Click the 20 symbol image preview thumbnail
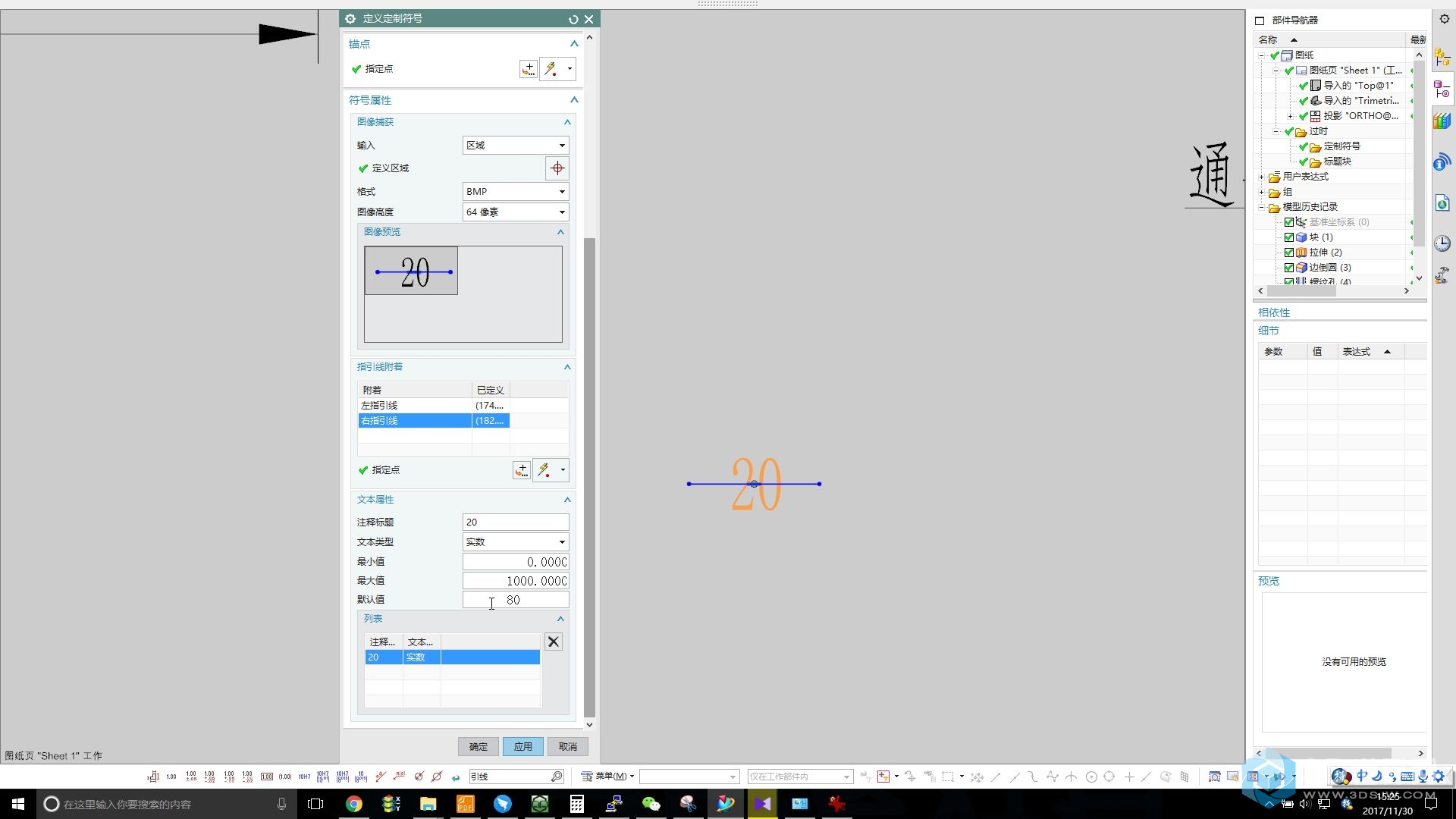This screenshot has width=1456, height=819. (411, 271)
